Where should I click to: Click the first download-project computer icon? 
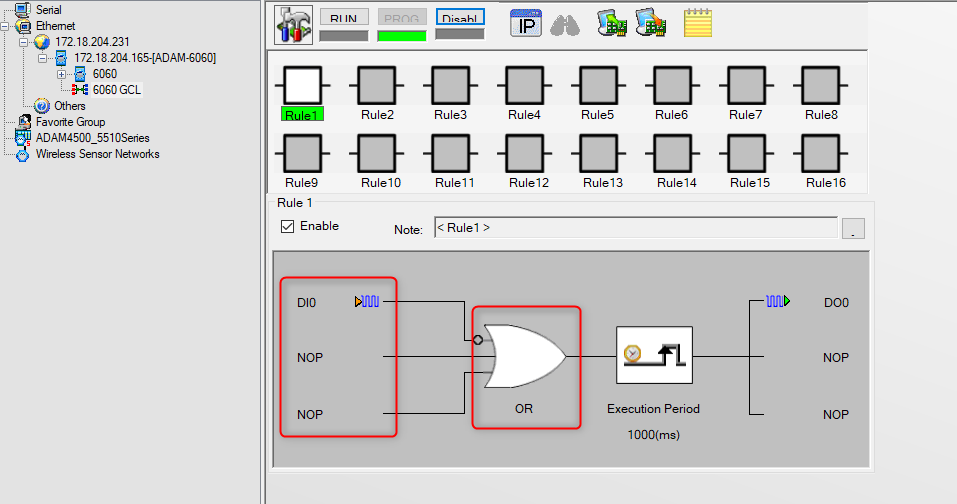[x=612, y=23]
